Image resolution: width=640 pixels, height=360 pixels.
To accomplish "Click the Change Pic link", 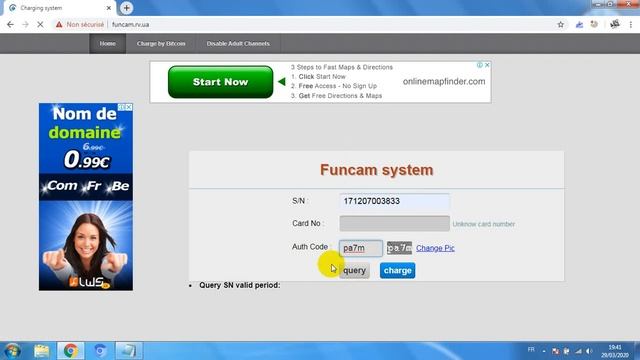I will pyautogui.click(x=435, y=248).
